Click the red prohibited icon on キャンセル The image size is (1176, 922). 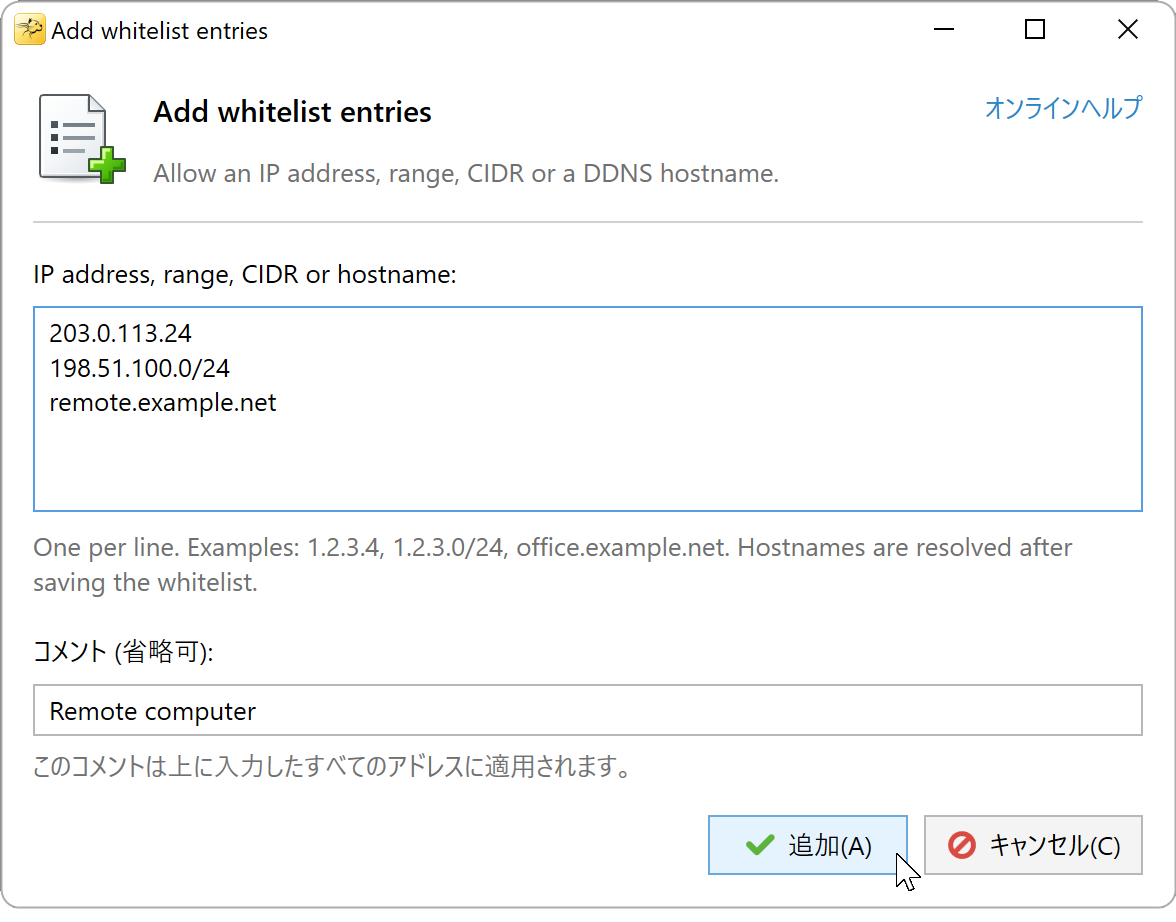[962, 845]
